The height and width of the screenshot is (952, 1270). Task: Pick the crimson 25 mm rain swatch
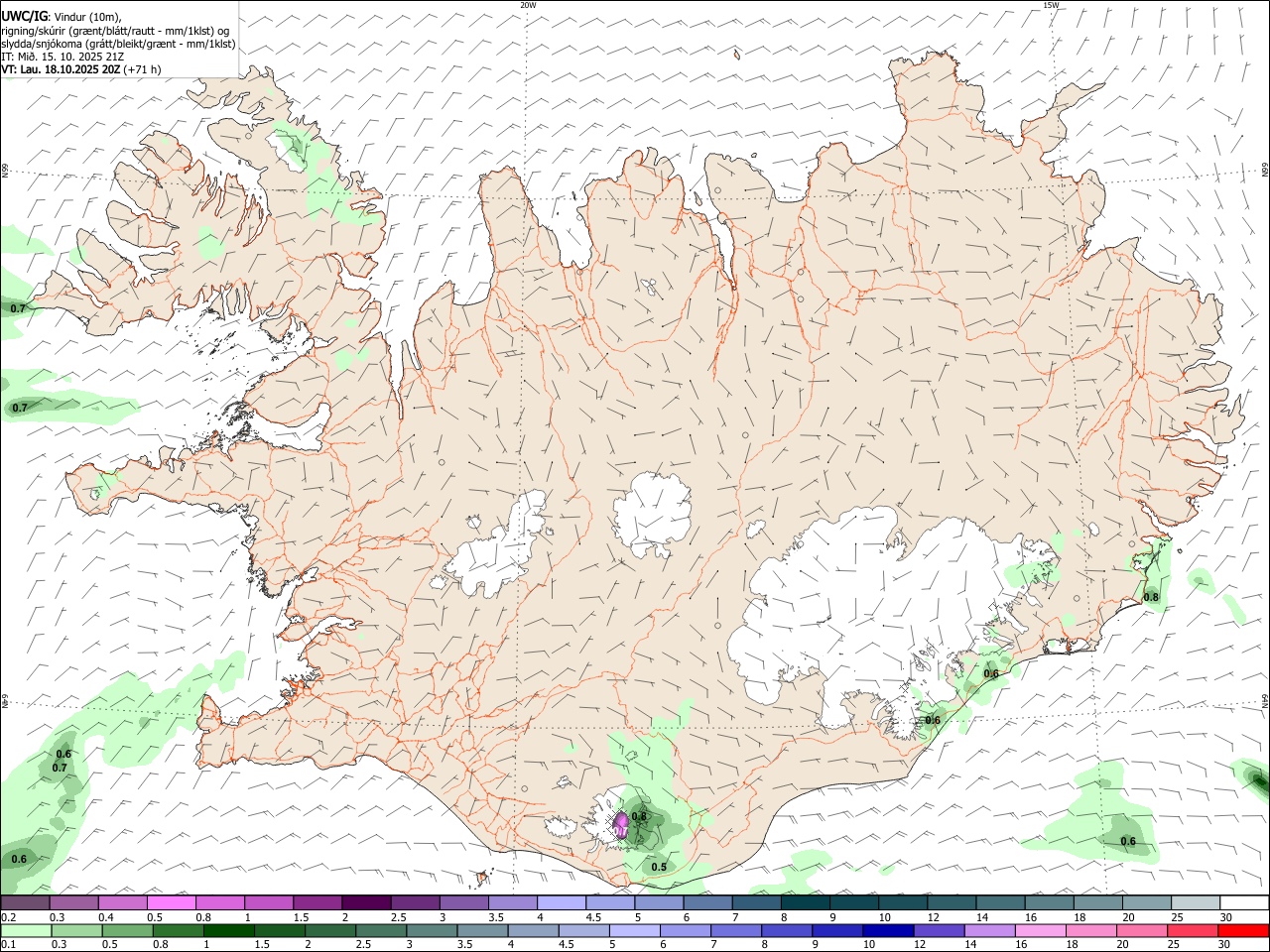point(1193,930)
